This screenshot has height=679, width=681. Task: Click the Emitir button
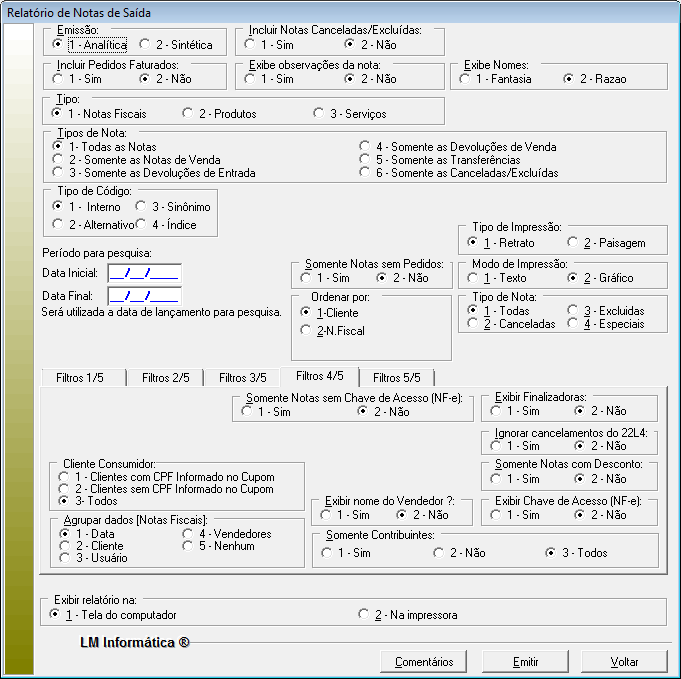(525, 661)
